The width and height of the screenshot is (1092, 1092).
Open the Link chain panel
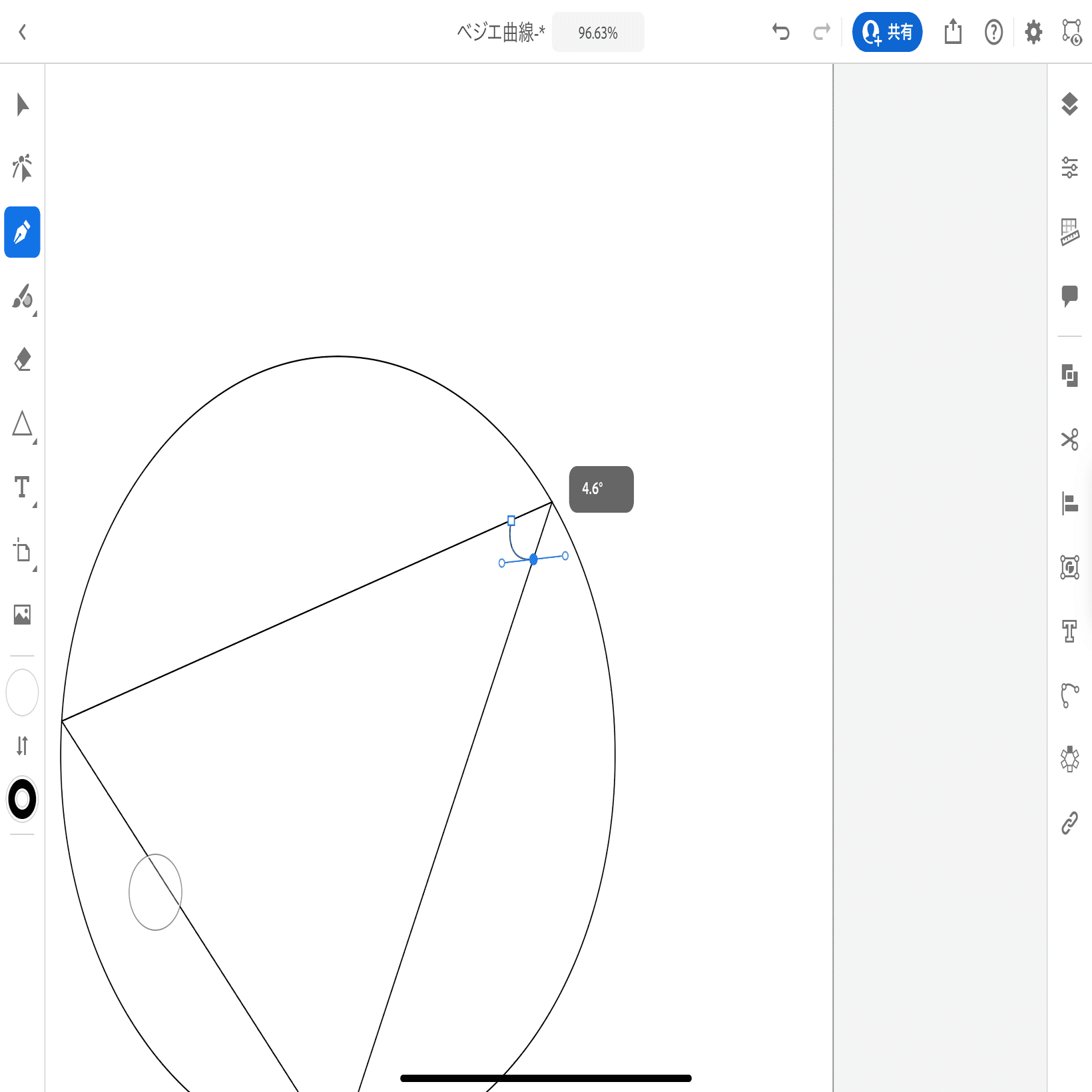(1069, 823)
